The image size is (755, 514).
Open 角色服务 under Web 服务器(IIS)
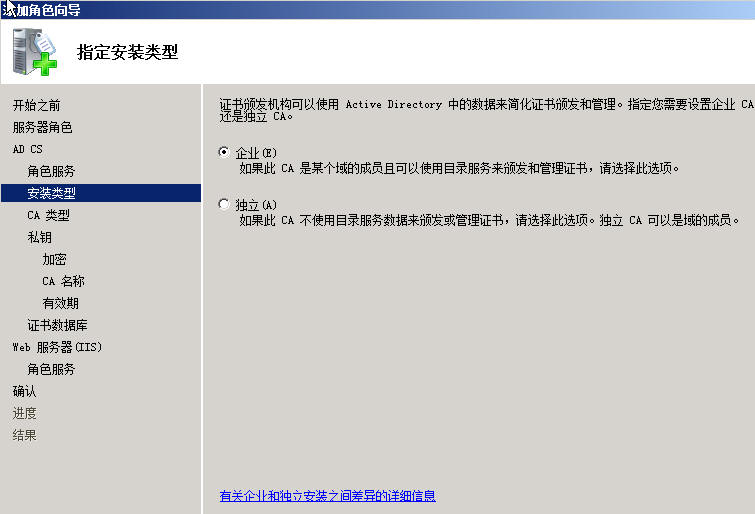tap(51, 369)
